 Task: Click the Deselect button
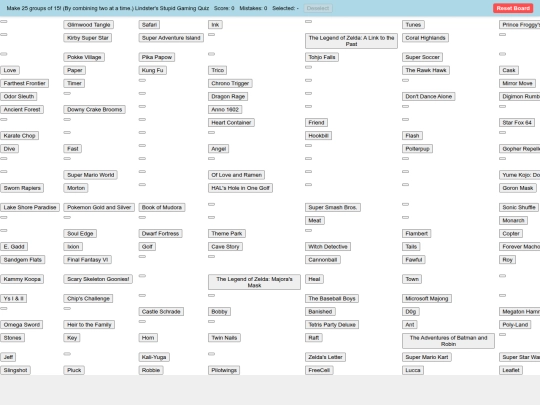(x=318, y=8)
